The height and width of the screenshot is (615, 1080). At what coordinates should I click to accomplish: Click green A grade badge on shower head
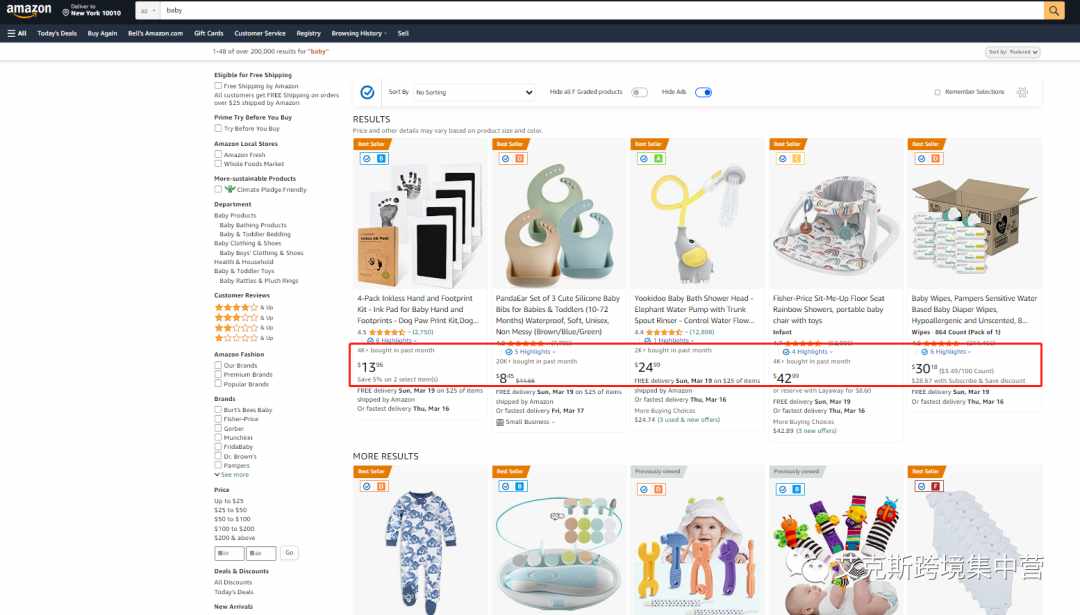tap(658, 158)
